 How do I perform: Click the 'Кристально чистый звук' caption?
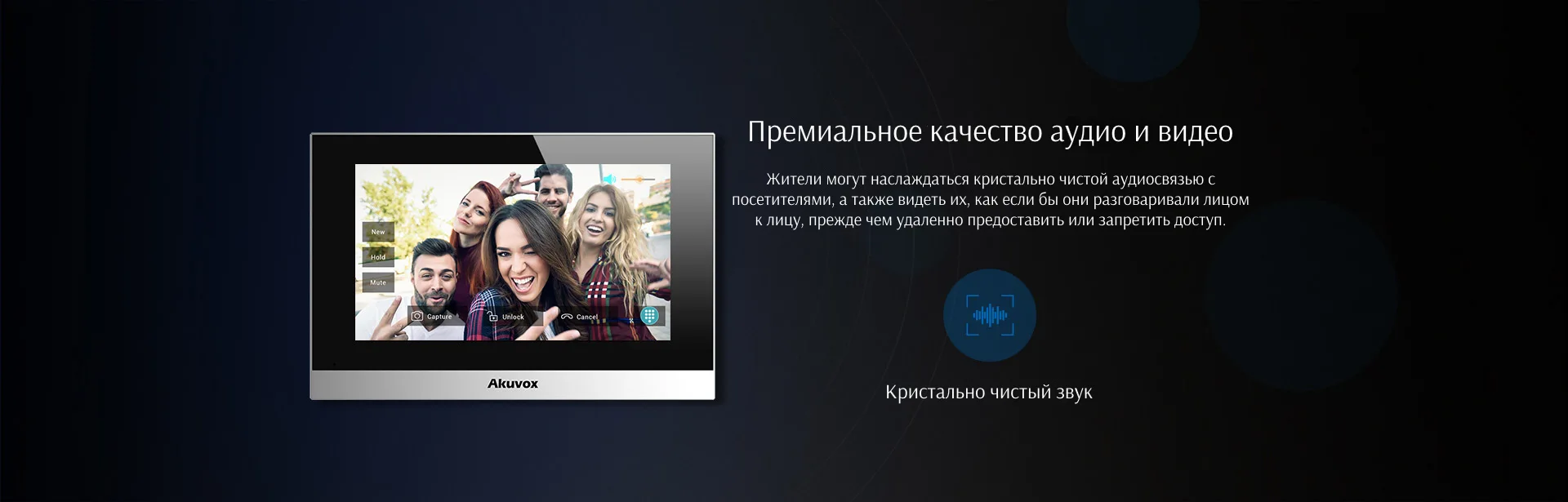(x=988, y=393)
